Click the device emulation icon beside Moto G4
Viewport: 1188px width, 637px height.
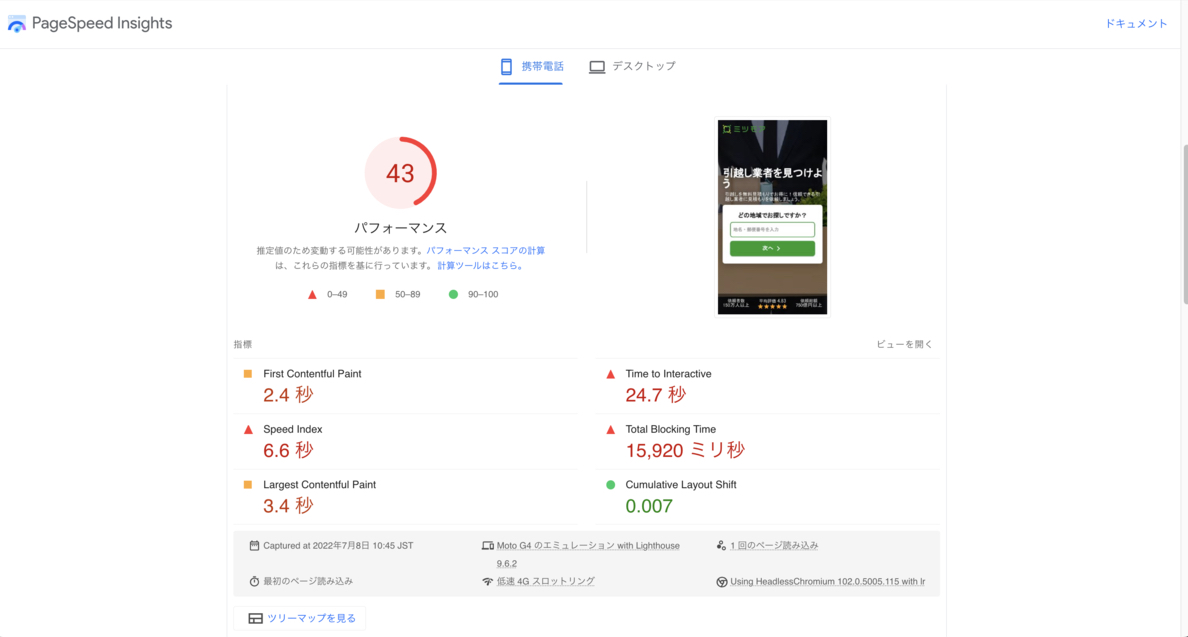tap(488, 545)
